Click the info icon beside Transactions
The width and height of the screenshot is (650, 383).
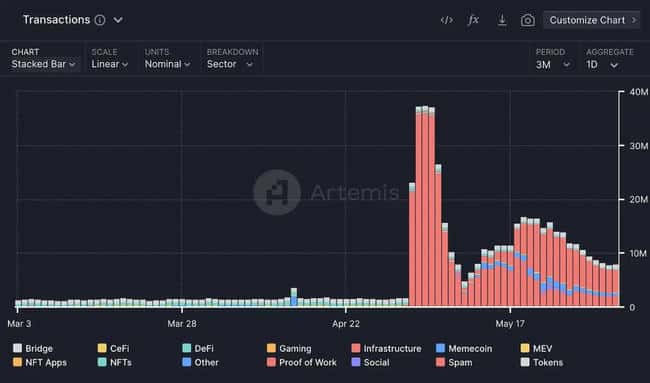click(x=100, y=20)
